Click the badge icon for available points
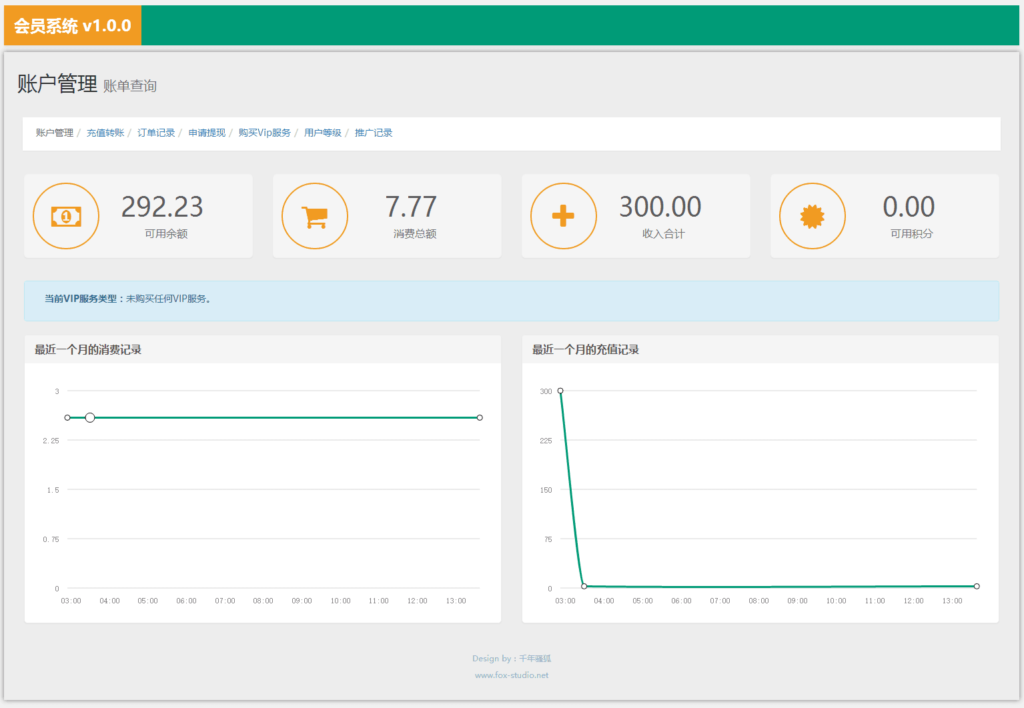The width and height of the screenshot is (1024, 708). point(812,216)
